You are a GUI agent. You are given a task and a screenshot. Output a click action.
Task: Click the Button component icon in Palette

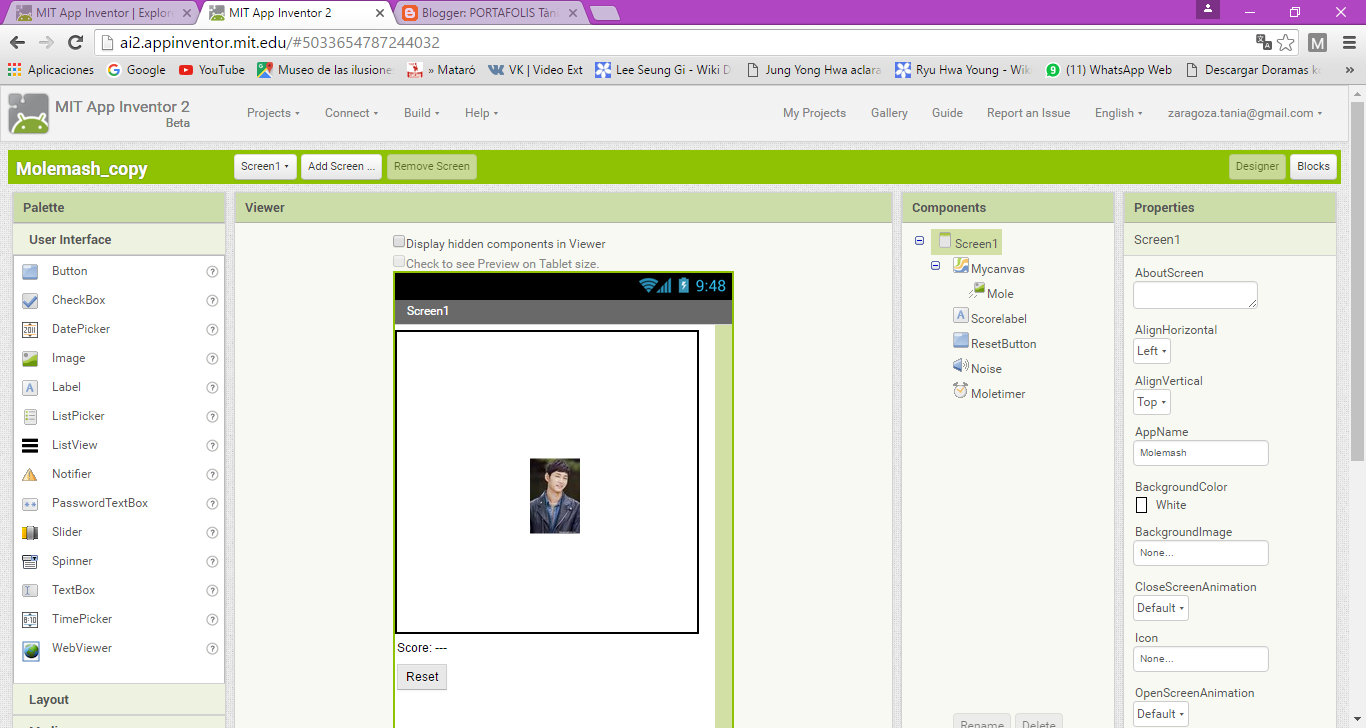(x=30, y=271)
